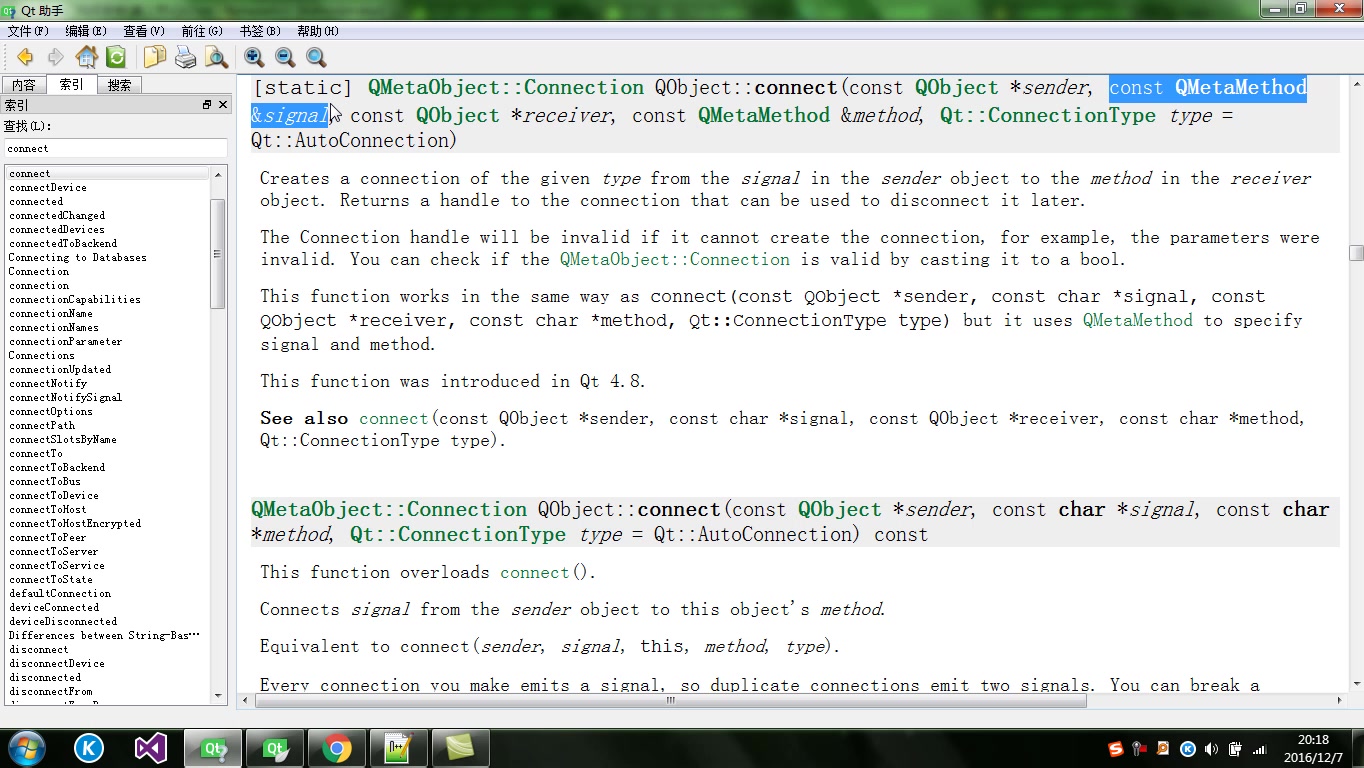Select index entry Differences between String-Bas…
1364x768 pixels.
point(105,636)
